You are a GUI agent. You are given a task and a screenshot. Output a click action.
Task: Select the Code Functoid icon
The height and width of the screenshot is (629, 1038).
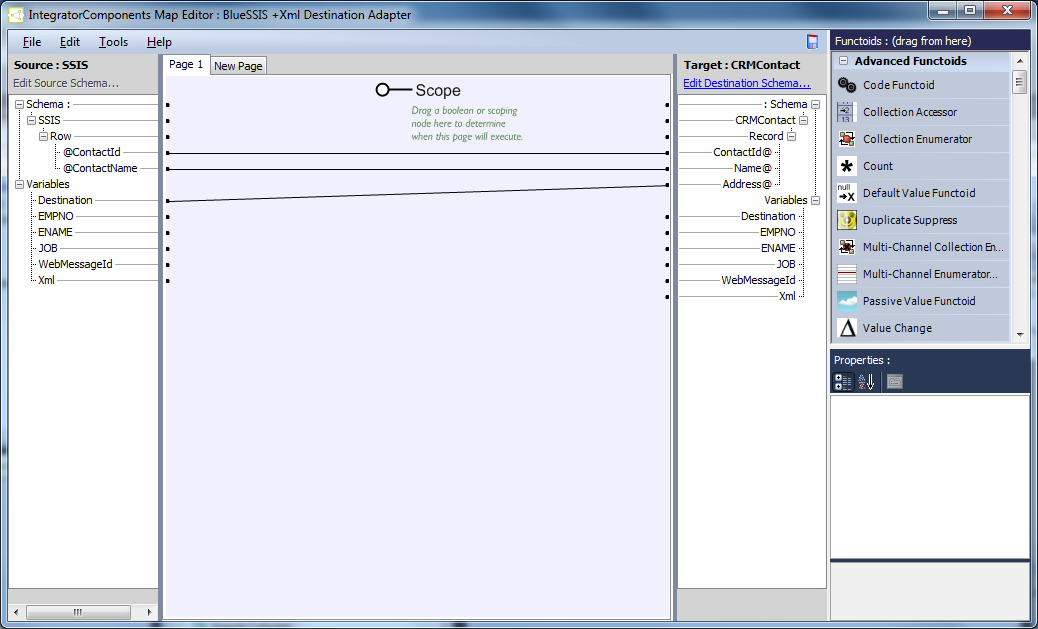(847, 85)
